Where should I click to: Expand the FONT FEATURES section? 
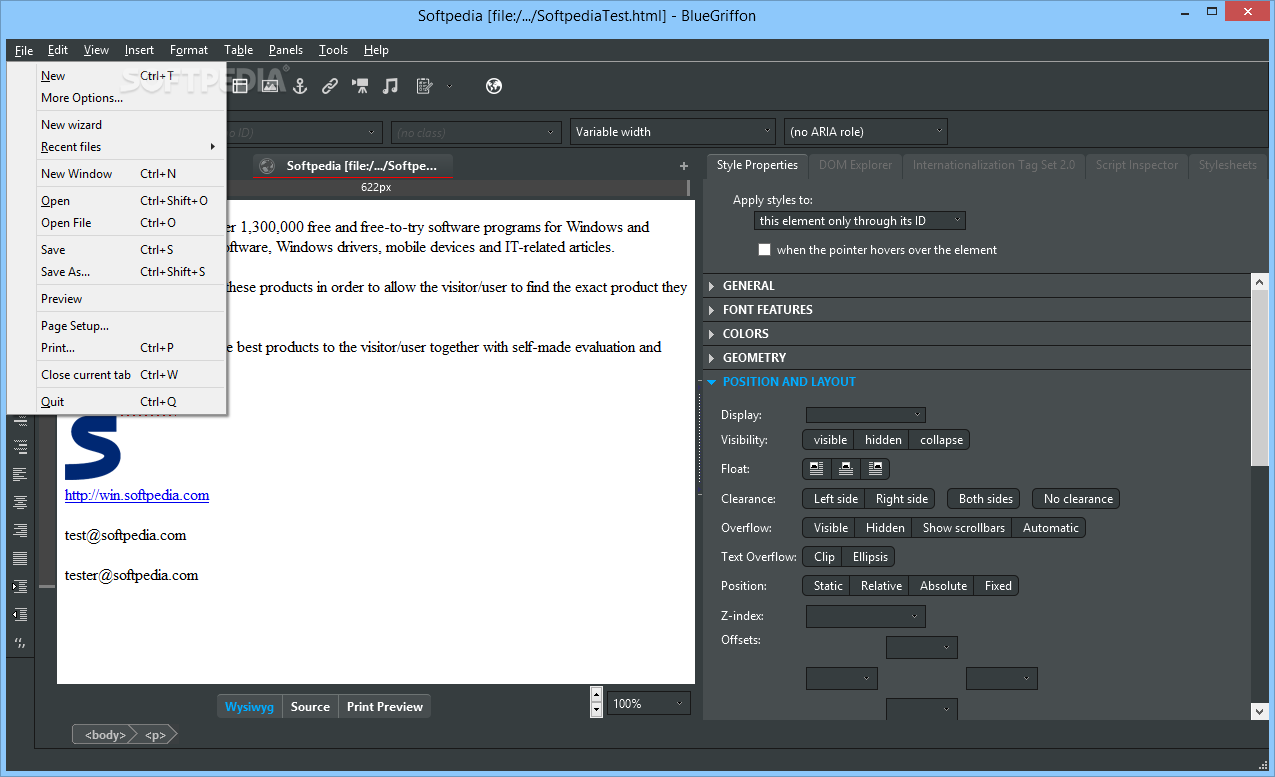(977, 310)
